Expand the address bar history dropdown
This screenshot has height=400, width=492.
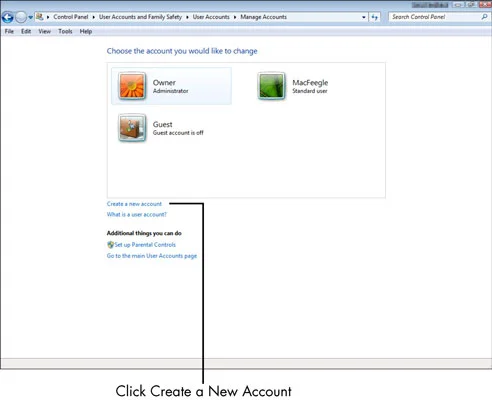coord(364,17)
